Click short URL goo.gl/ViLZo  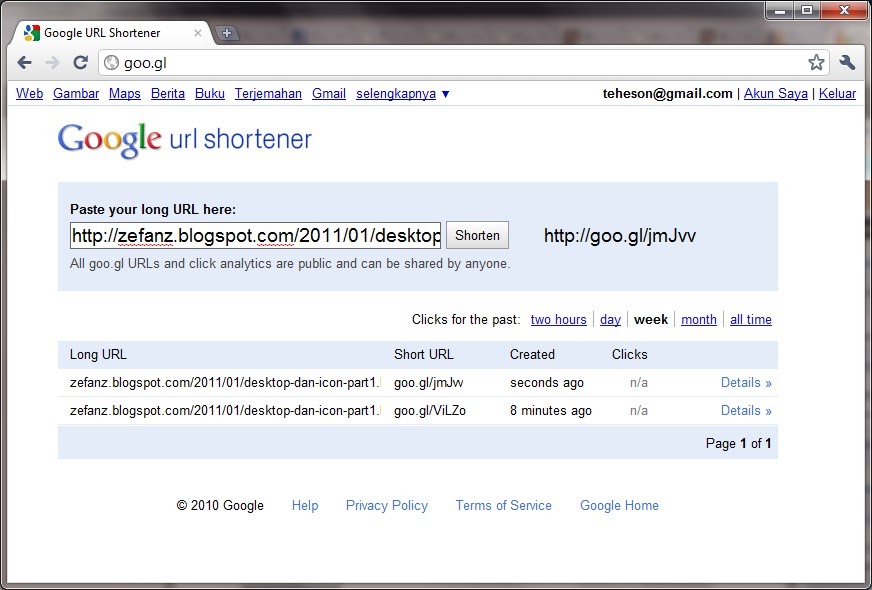(430, 410)
